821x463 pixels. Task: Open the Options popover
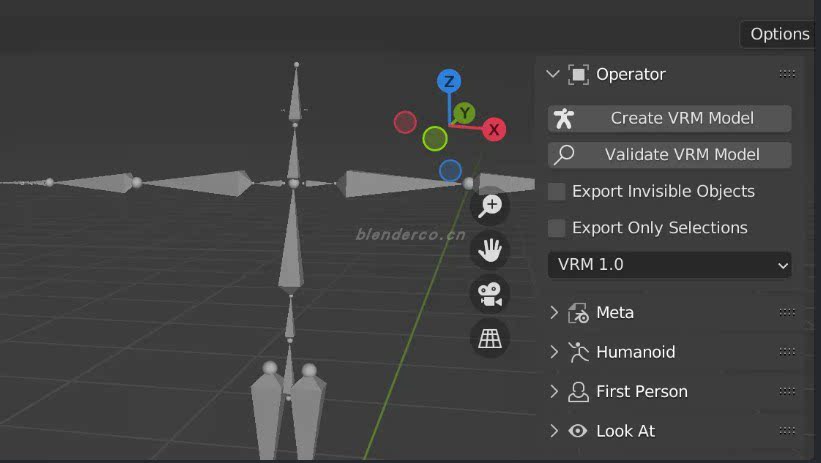click(x=779, y=34)
